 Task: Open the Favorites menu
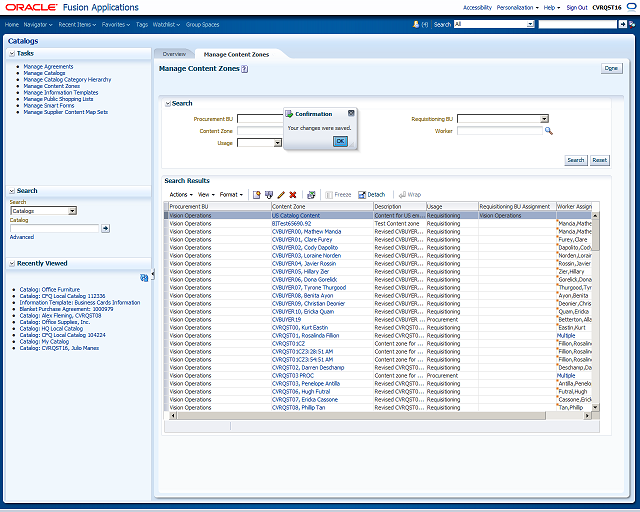(x=116, y=24)
